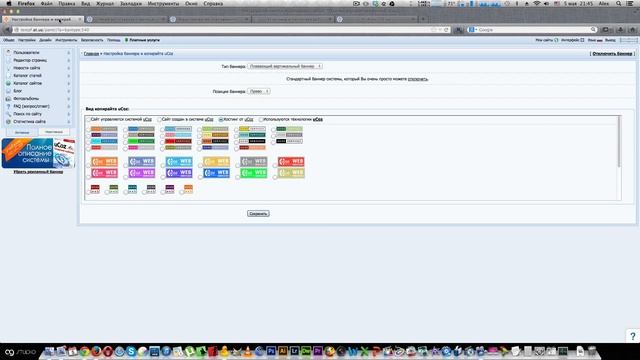Expand the Пользователи sidebar arrow

pyautogui.click(x=69, y=53)
